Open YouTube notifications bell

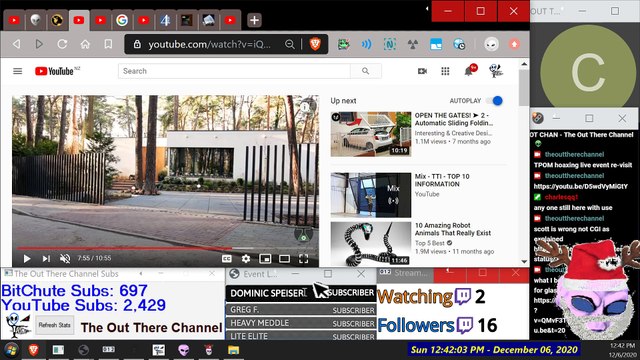click(x=469, y=71)
